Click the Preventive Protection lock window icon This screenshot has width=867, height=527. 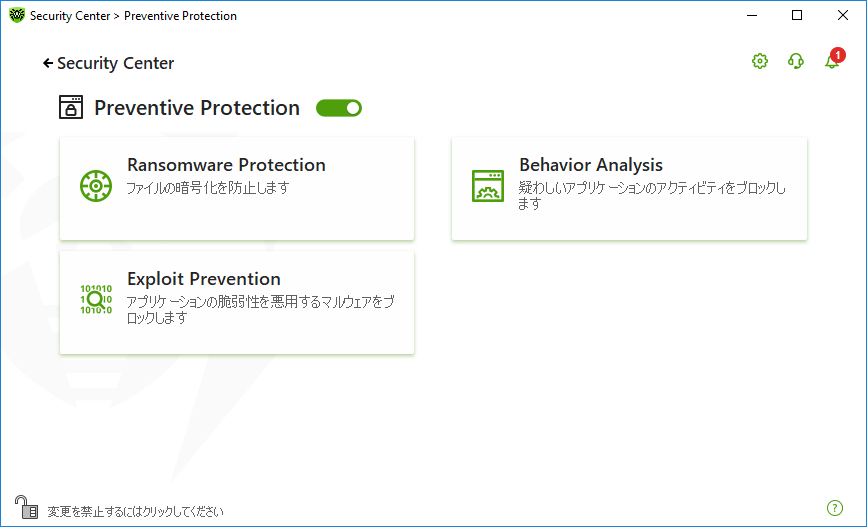(x=71, y=107)
